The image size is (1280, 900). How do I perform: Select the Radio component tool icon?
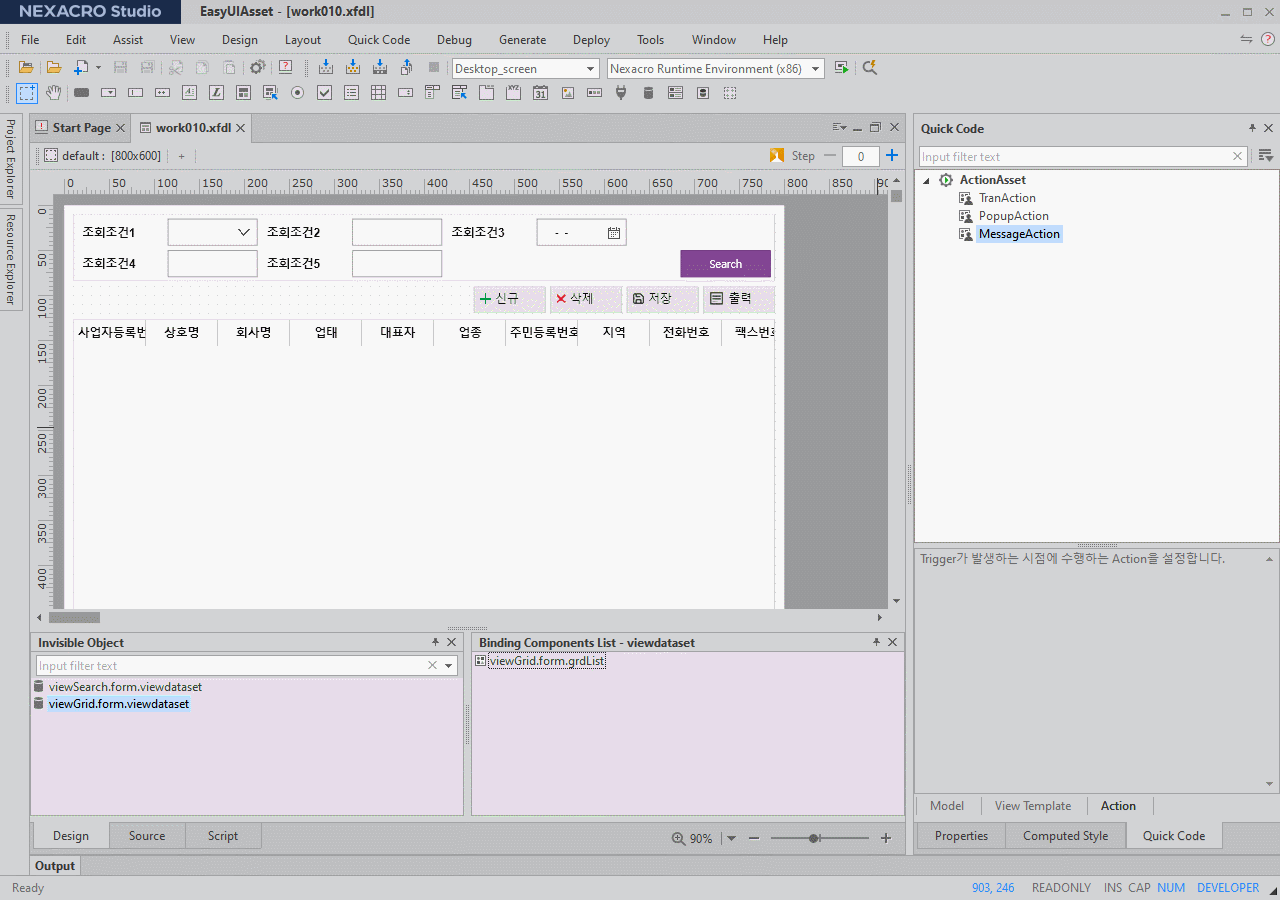(x=297, y=93)
